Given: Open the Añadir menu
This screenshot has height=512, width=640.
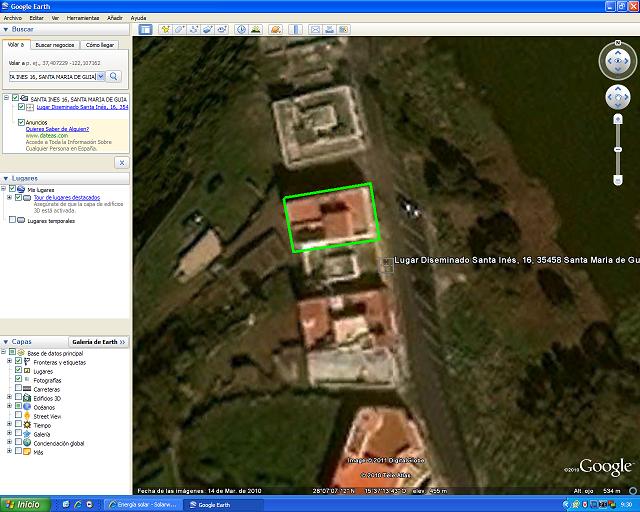Looking at the screenshot, I should (x=115, y=18).
